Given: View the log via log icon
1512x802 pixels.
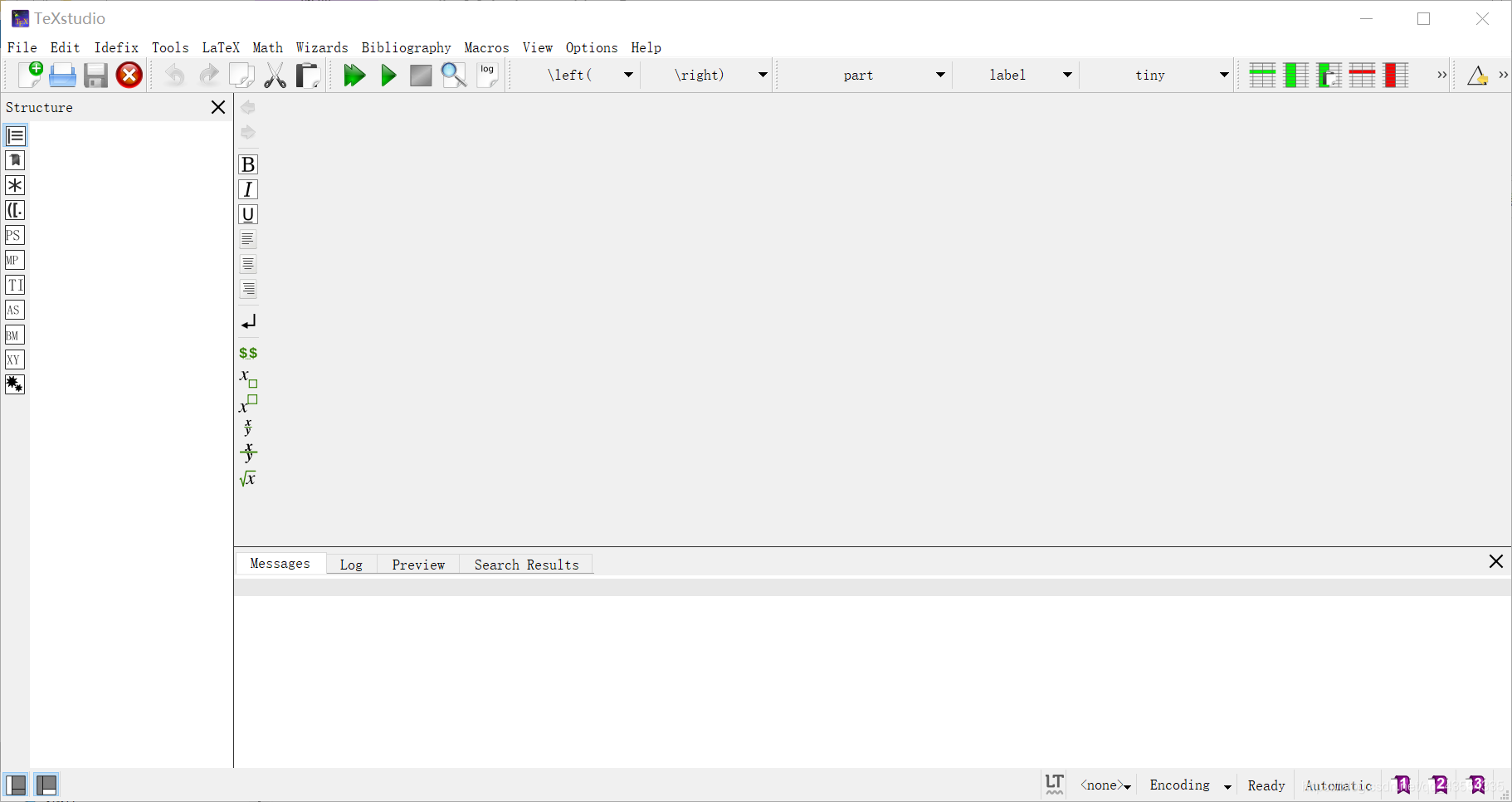Looking at the screenshot, I should [x=488, y=75].
